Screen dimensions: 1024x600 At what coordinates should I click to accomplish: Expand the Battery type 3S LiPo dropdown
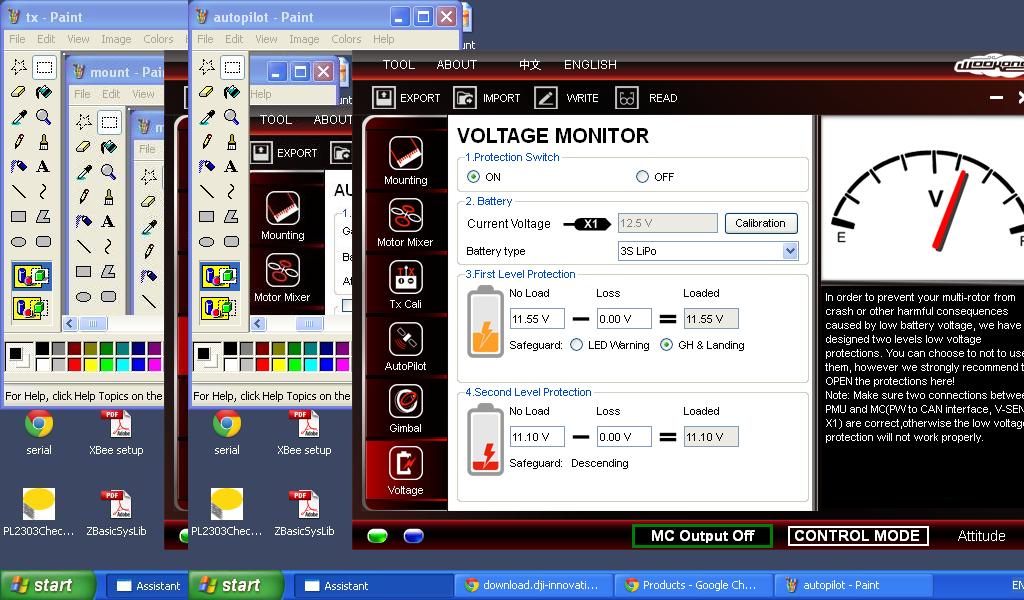coord(789,251)
